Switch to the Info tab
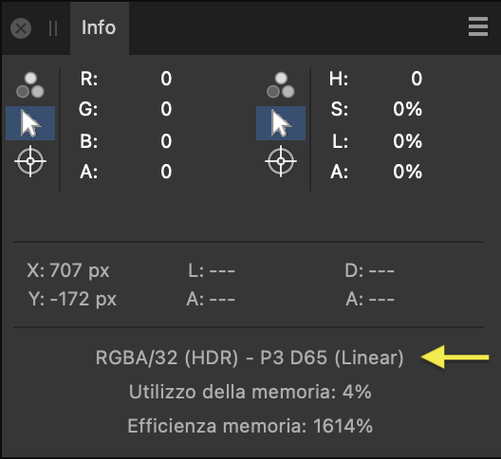This screenshot has height=459, width=501. click(x=99, y=28)
